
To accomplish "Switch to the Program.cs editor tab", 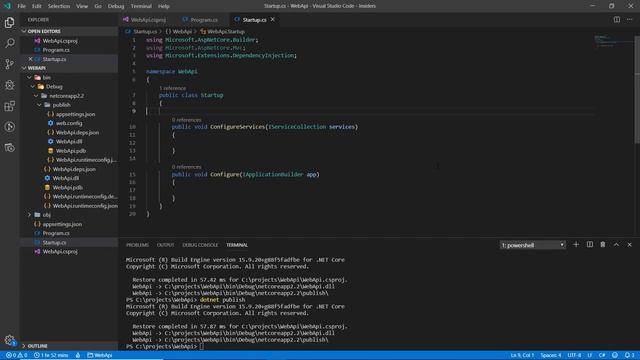I will (x=204, y=20).
